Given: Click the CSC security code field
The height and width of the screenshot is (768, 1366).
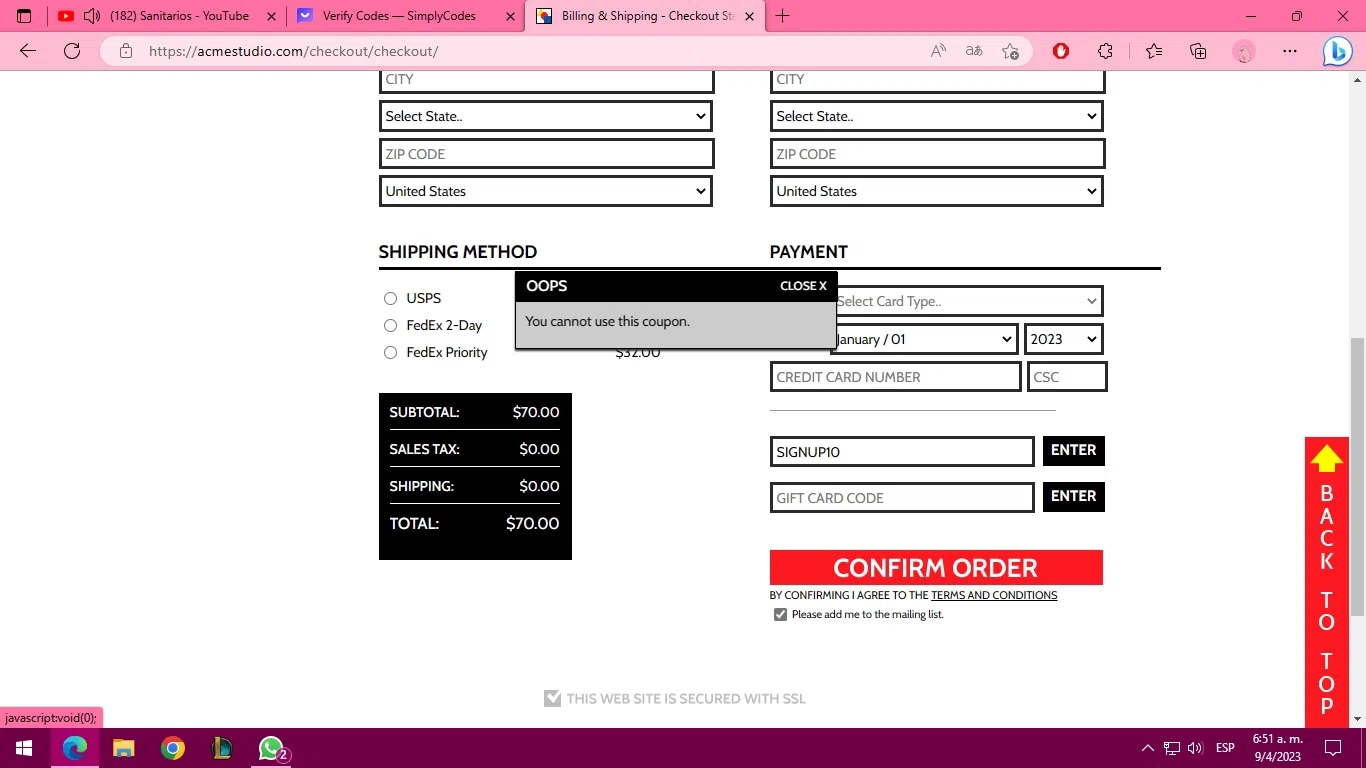Looking at the screenshot, I should [x=1067, y=377].
